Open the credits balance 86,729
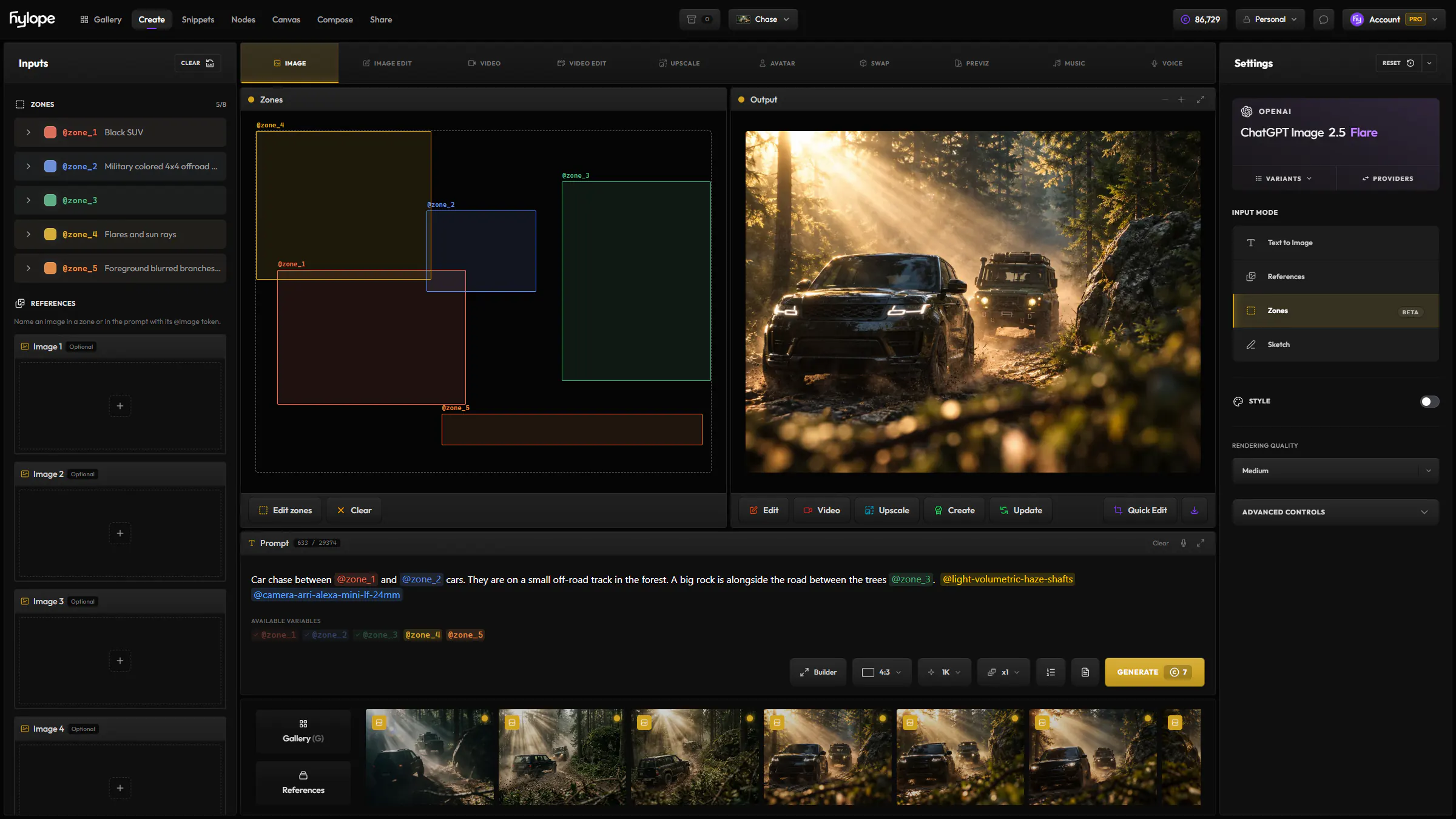 [x=1200, y=19]
